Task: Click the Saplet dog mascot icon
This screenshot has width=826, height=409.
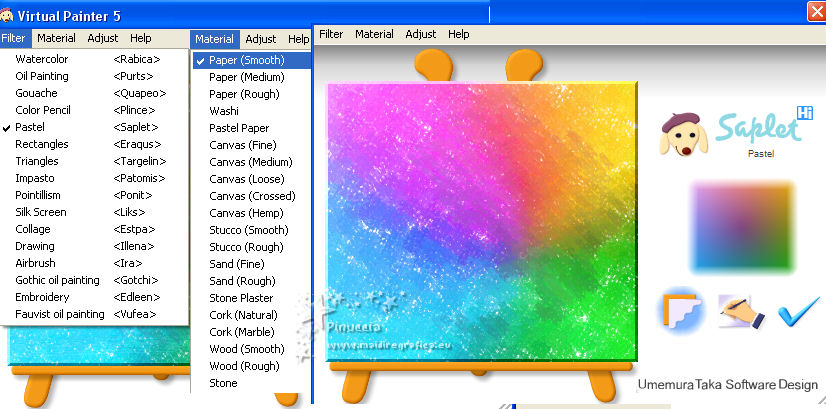Action: pos(682,134)
